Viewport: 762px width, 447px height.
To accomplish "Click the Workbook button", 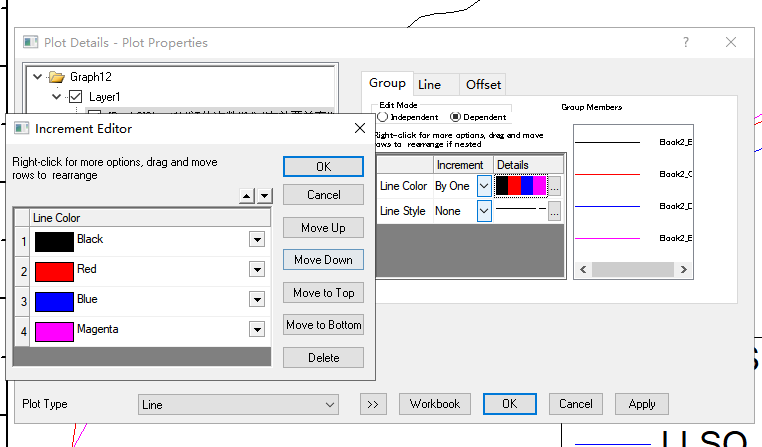I will [x=435, y=404].
